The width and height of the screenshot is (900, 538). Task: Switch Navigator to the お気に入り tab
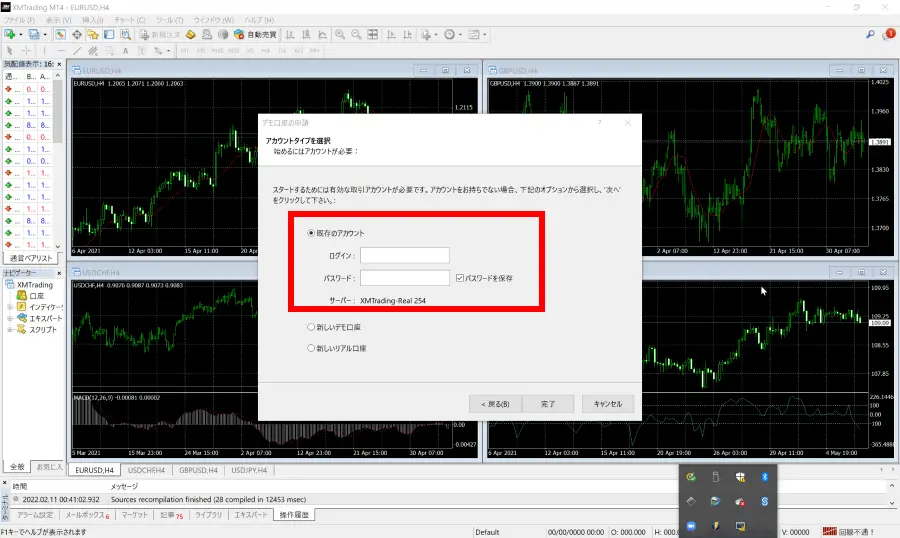(48, 467)
